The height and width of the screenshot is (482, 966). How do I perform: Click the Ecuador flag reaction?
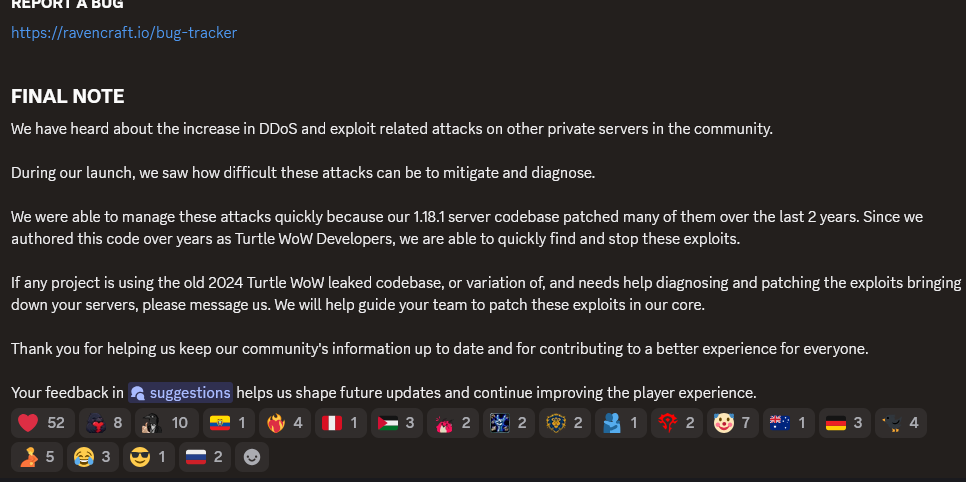click(229, 423)
